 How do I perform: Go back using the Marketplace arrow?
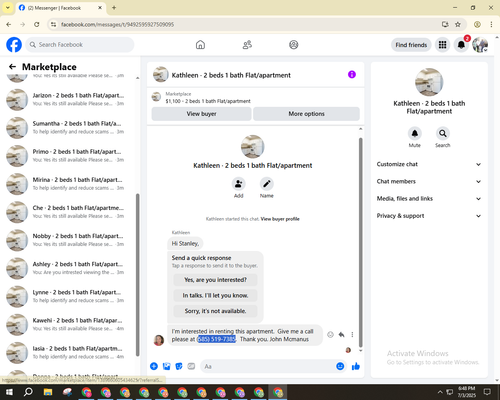12,67
